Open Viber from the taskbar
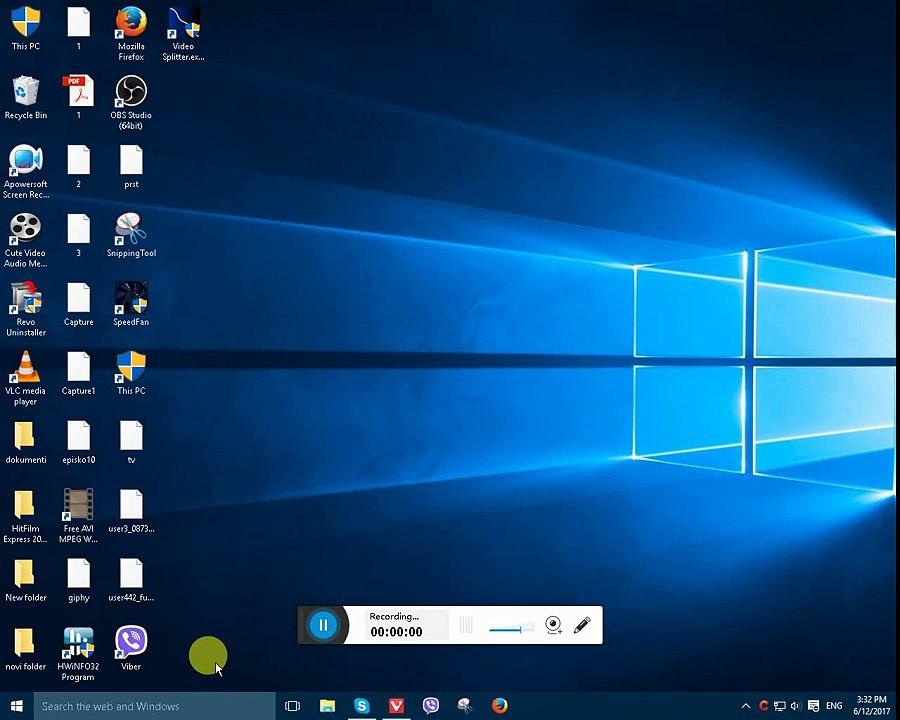The width and height of the screenshot is (900, 720). click(430, 706)
